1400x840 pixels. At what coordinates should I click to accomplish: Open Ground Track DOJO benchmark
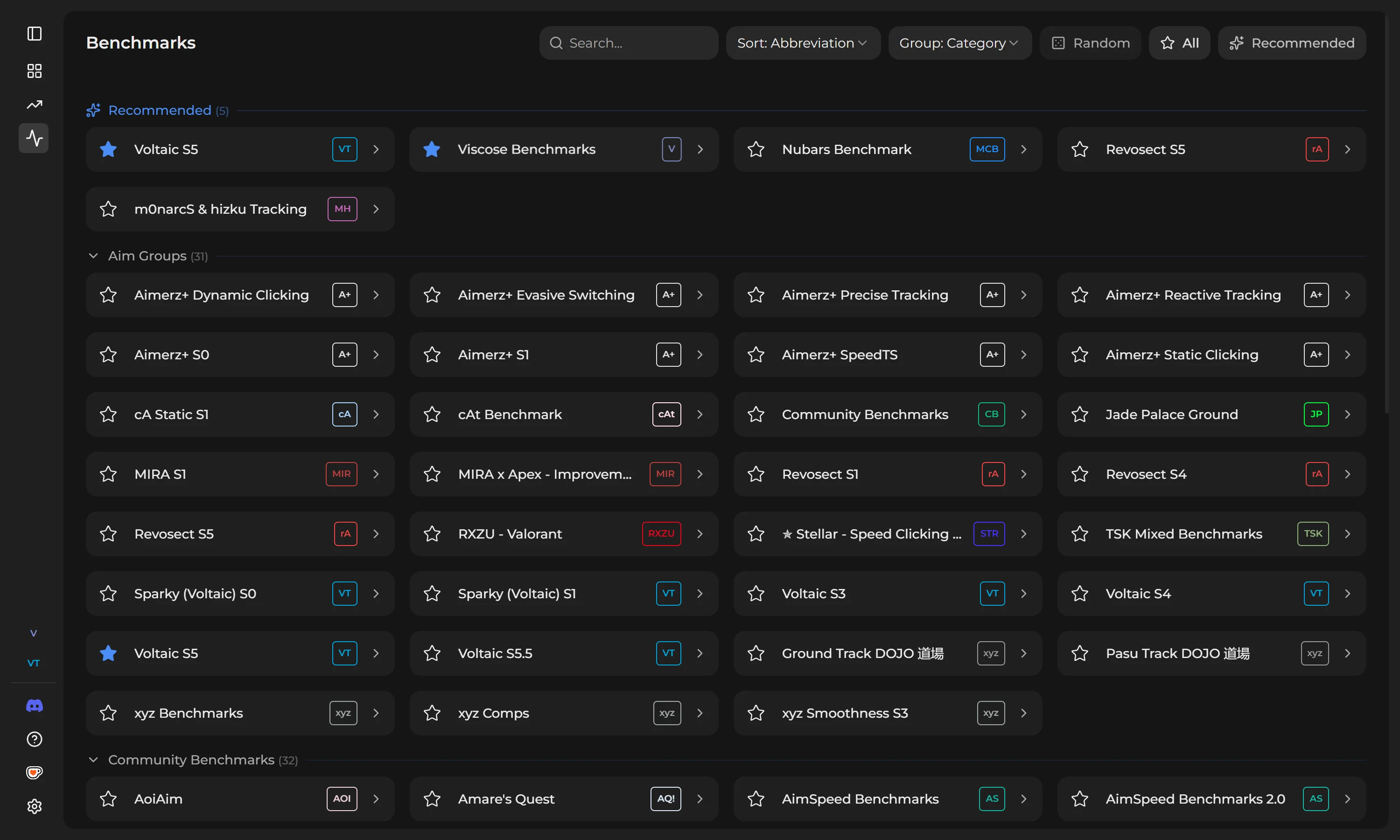pyautogui.click(x=887, y=653)
